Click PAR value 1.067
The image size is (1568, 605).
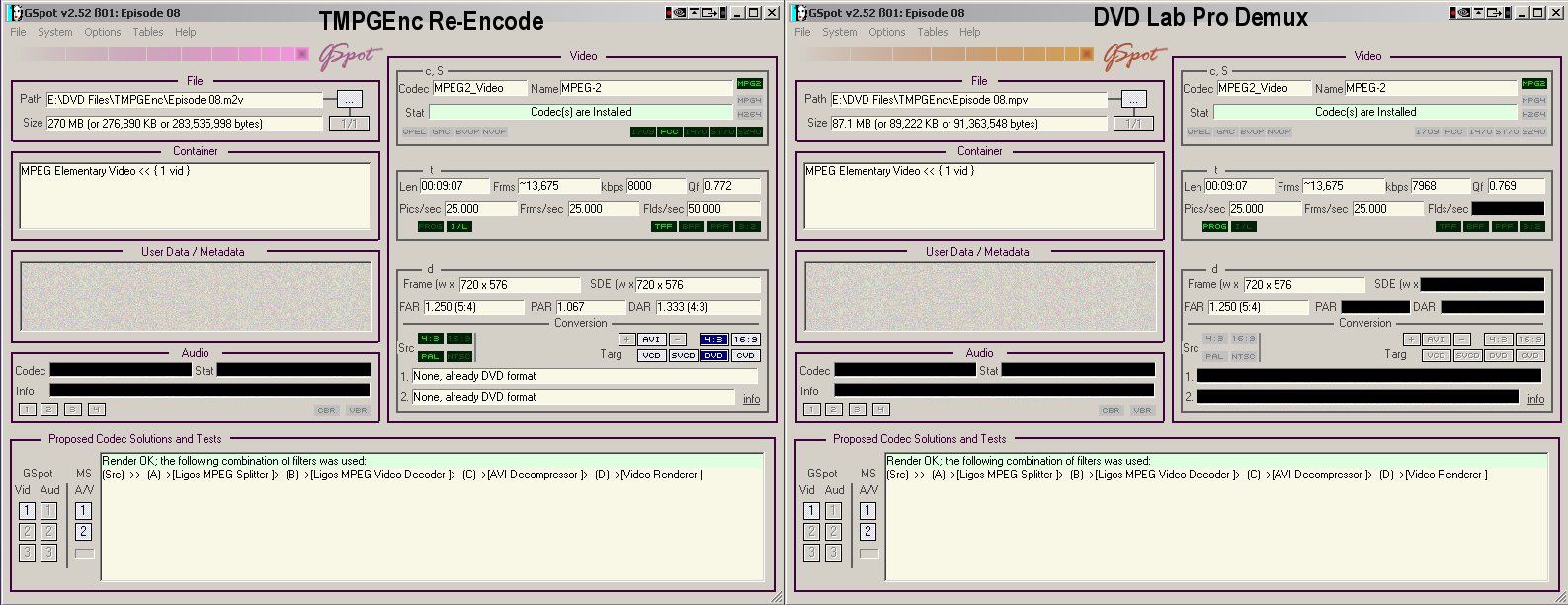[590, 307]
